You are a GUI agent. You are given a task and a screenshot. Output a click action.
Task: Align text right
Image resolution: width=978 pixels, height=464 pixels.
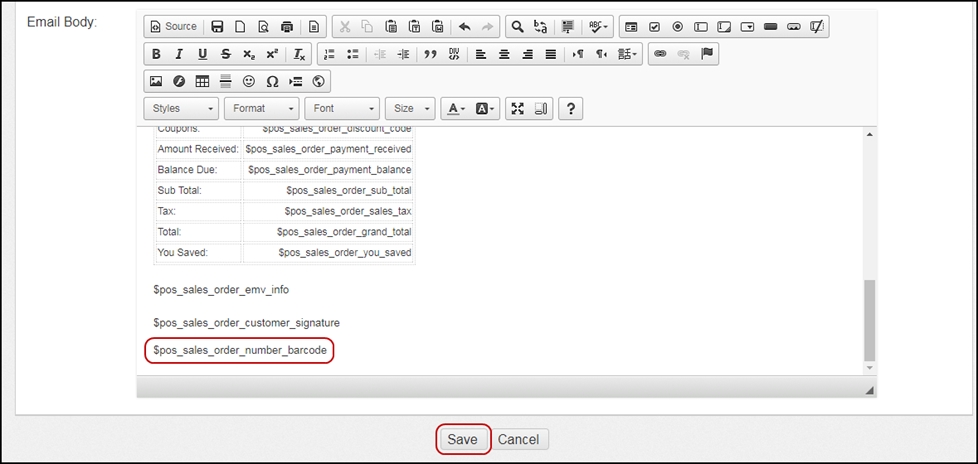527,54
